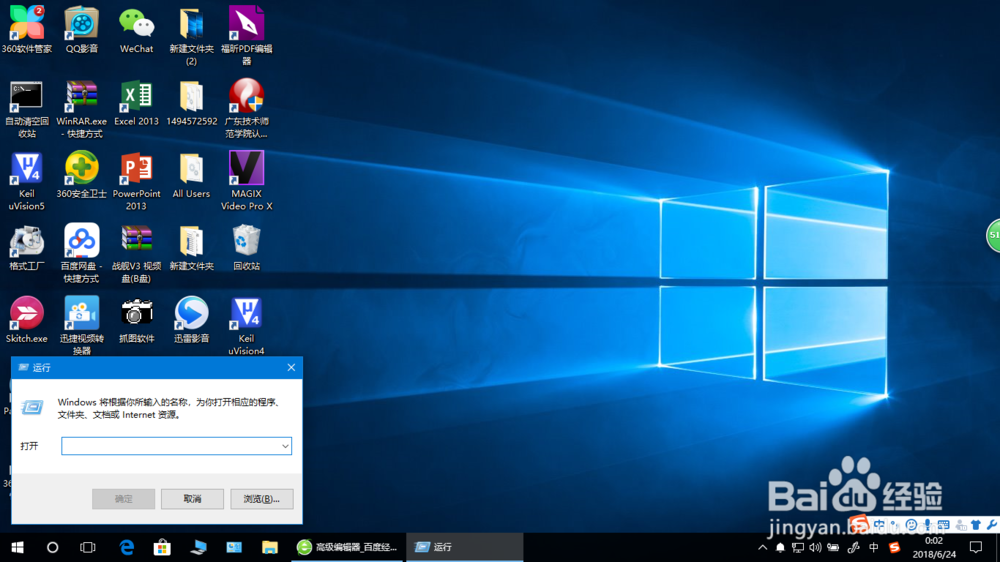1000x562 pixels.
Task: Click the 确定 button in the Run dialog
Action: point(123,499)
